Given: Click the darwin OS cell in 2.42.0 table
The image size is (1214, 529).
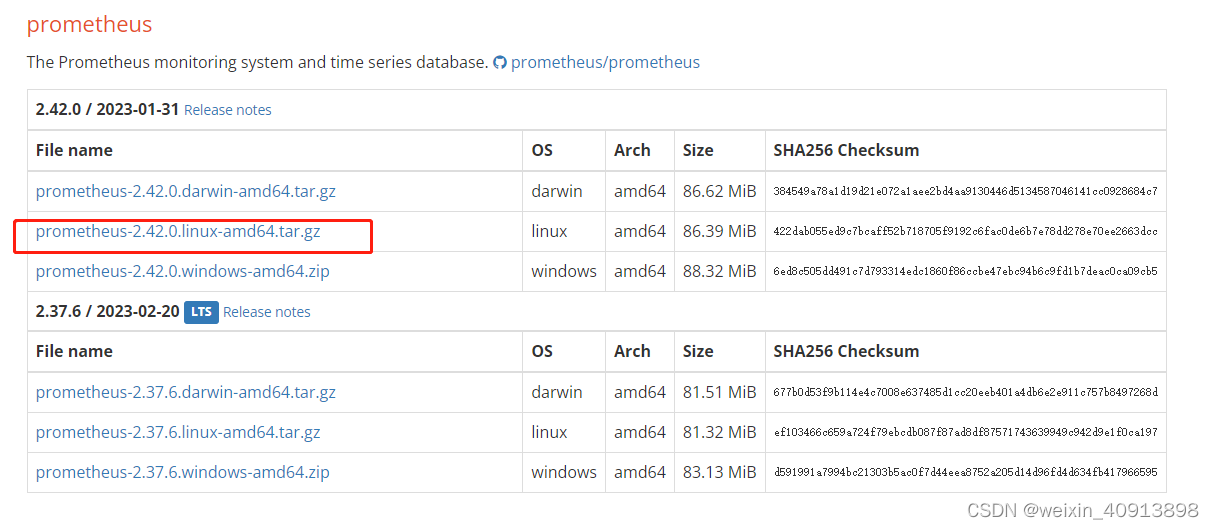Looking at the screenshot, I should pos(564,191).
